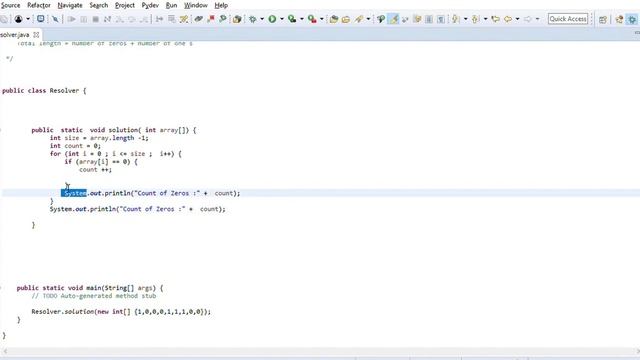Open dropdown arrow beside Coverage icon
This screenshot has width=640, height=360.
(x=302, y=19)
